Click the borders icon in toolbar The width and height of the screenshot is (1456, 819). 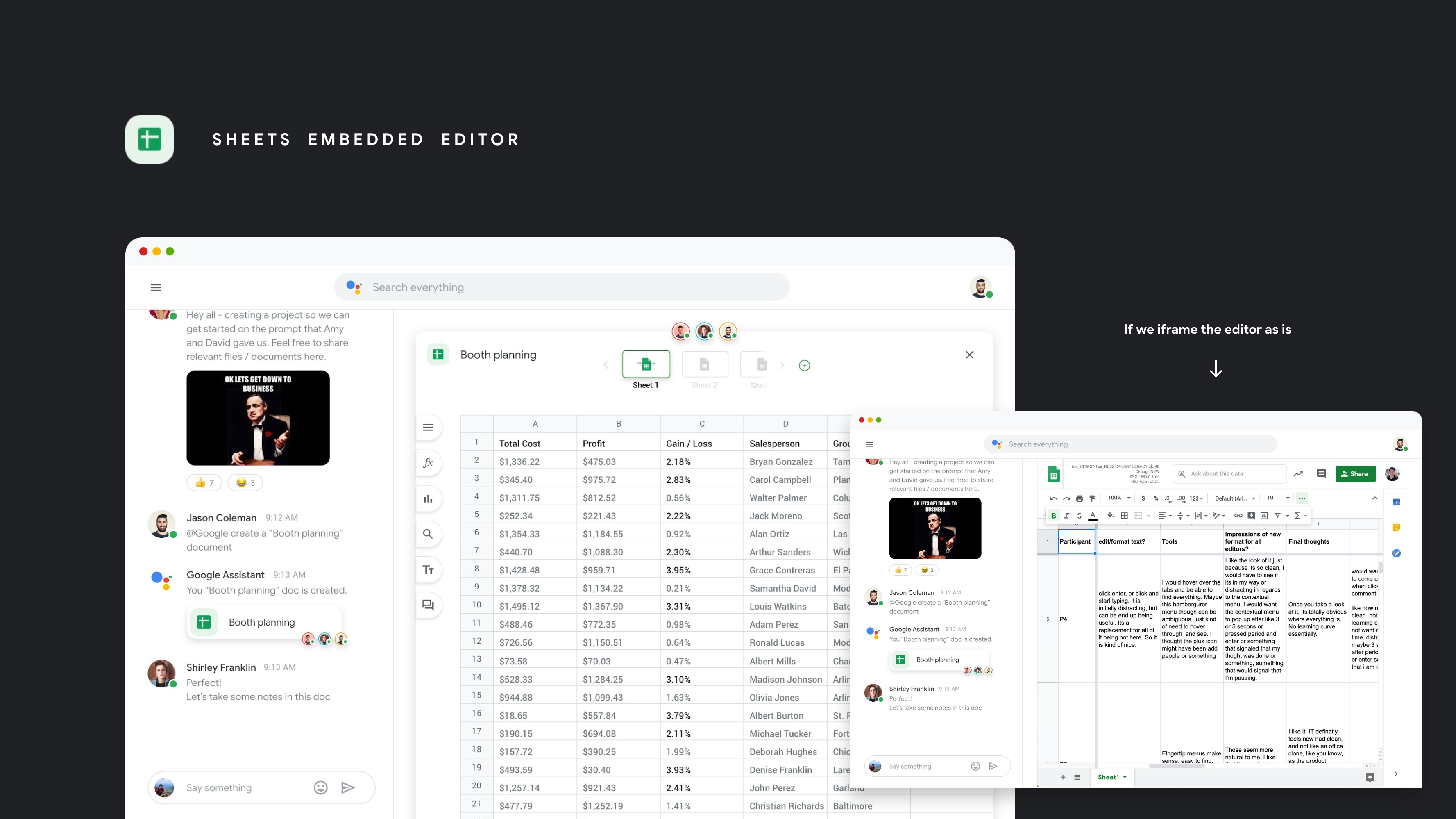(x=1124, y=515)
